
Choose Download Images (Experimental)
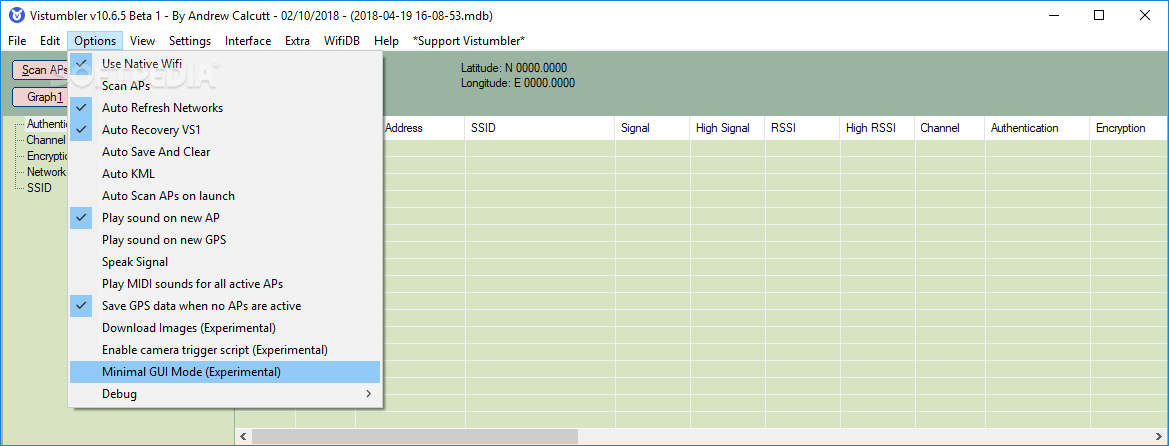point(225,328)
